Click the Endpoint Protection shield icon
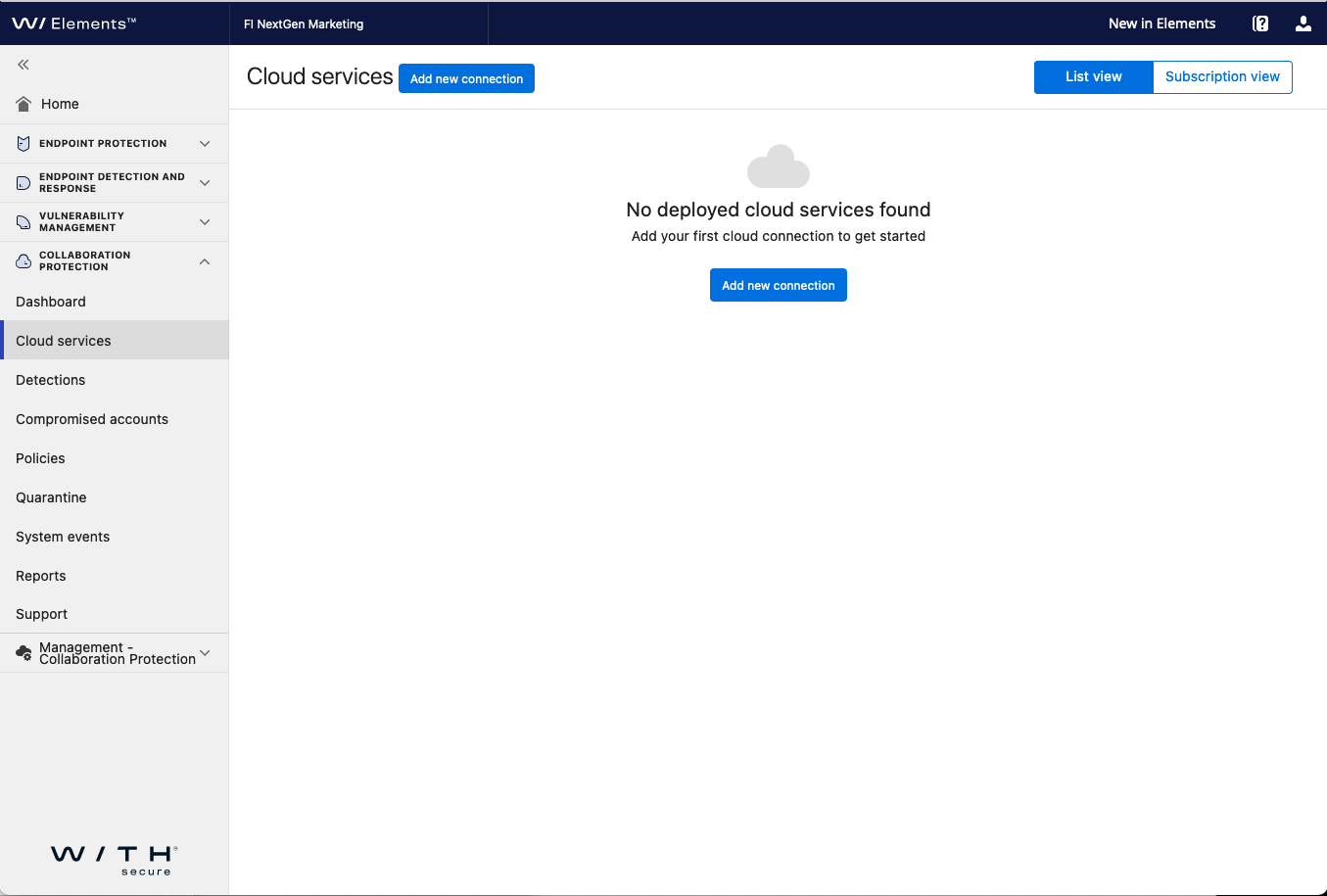Screen dimensions: 1327x896 point(24,144)
